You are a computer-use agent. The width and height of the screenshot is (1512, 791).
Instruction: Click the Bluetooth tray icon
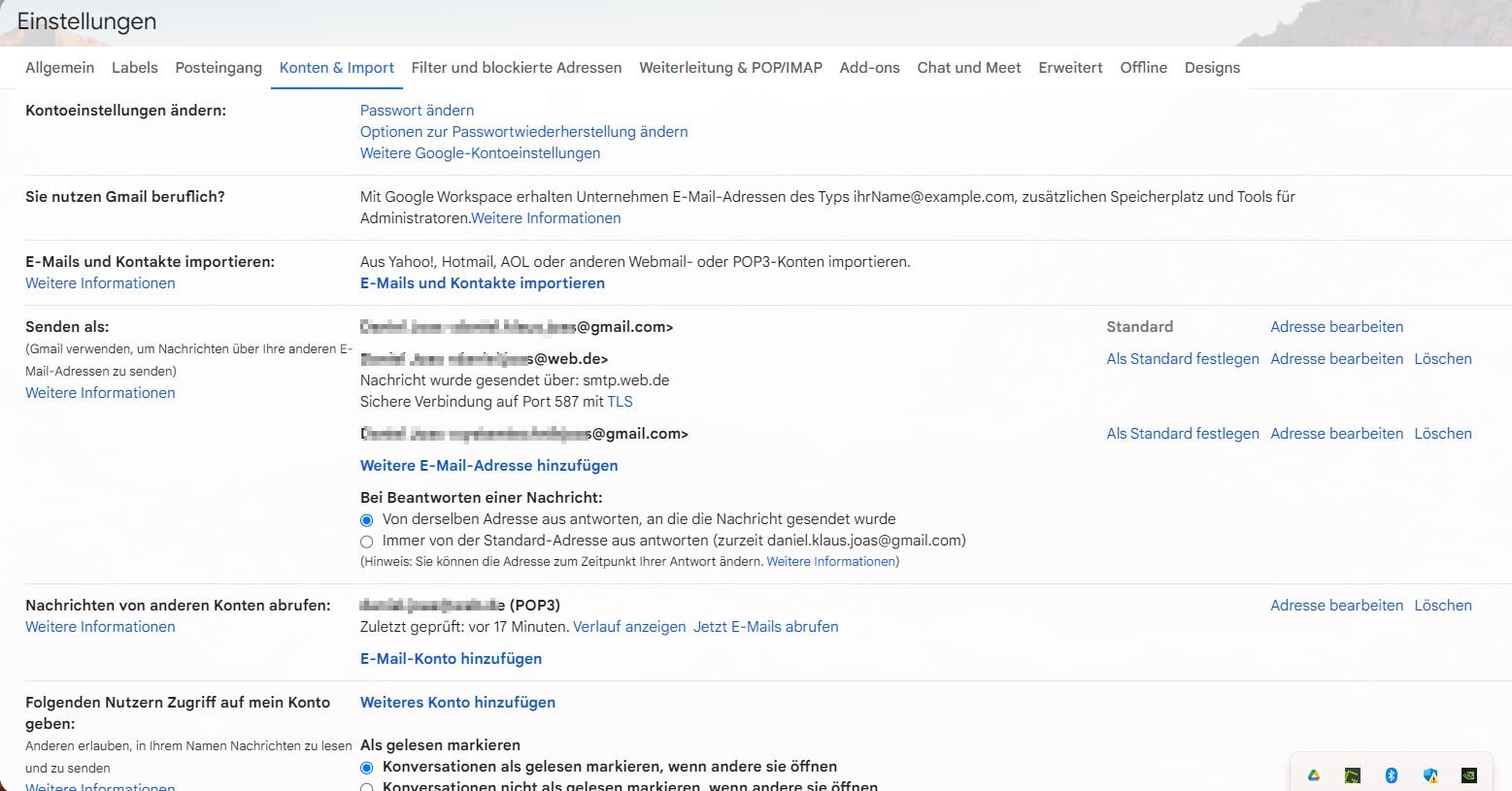(1391, 775)
